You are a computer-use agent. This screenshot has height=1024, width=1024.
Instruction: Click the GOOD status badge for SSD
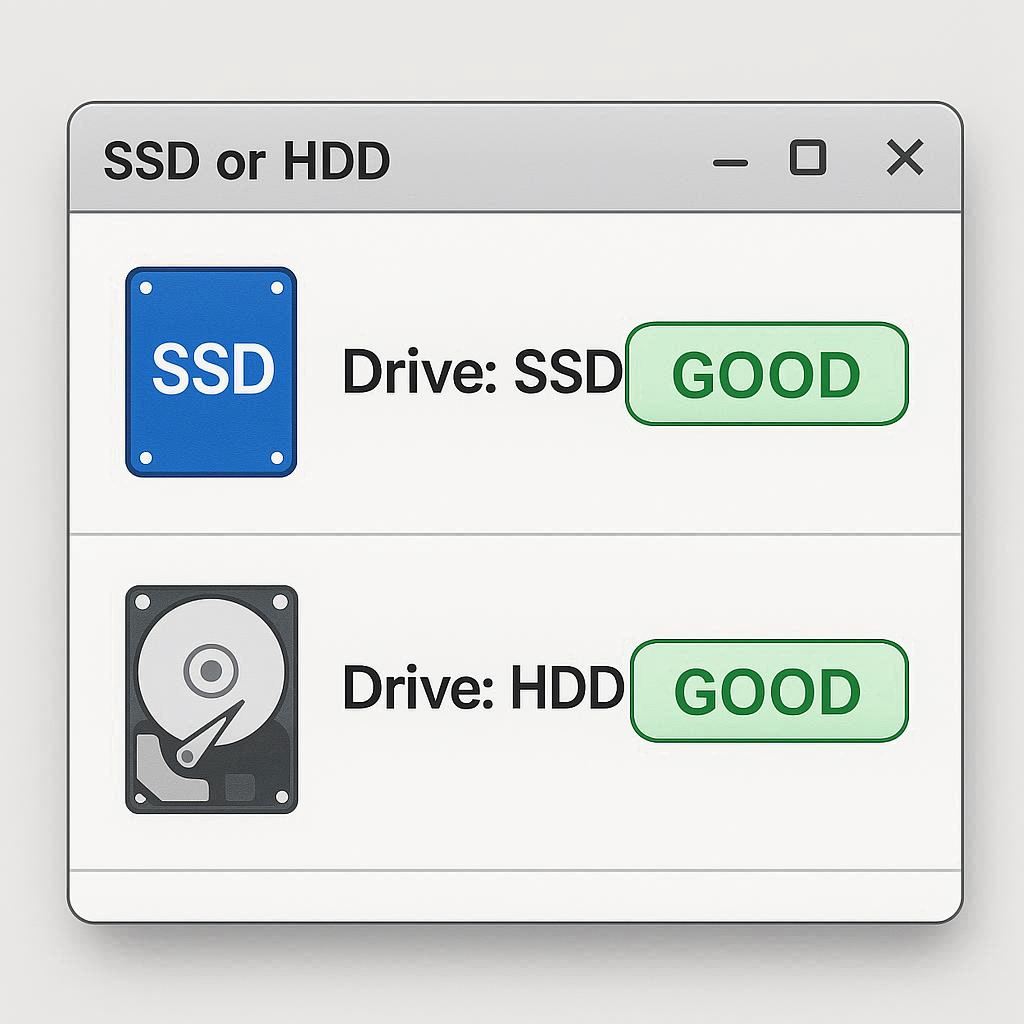766,374
